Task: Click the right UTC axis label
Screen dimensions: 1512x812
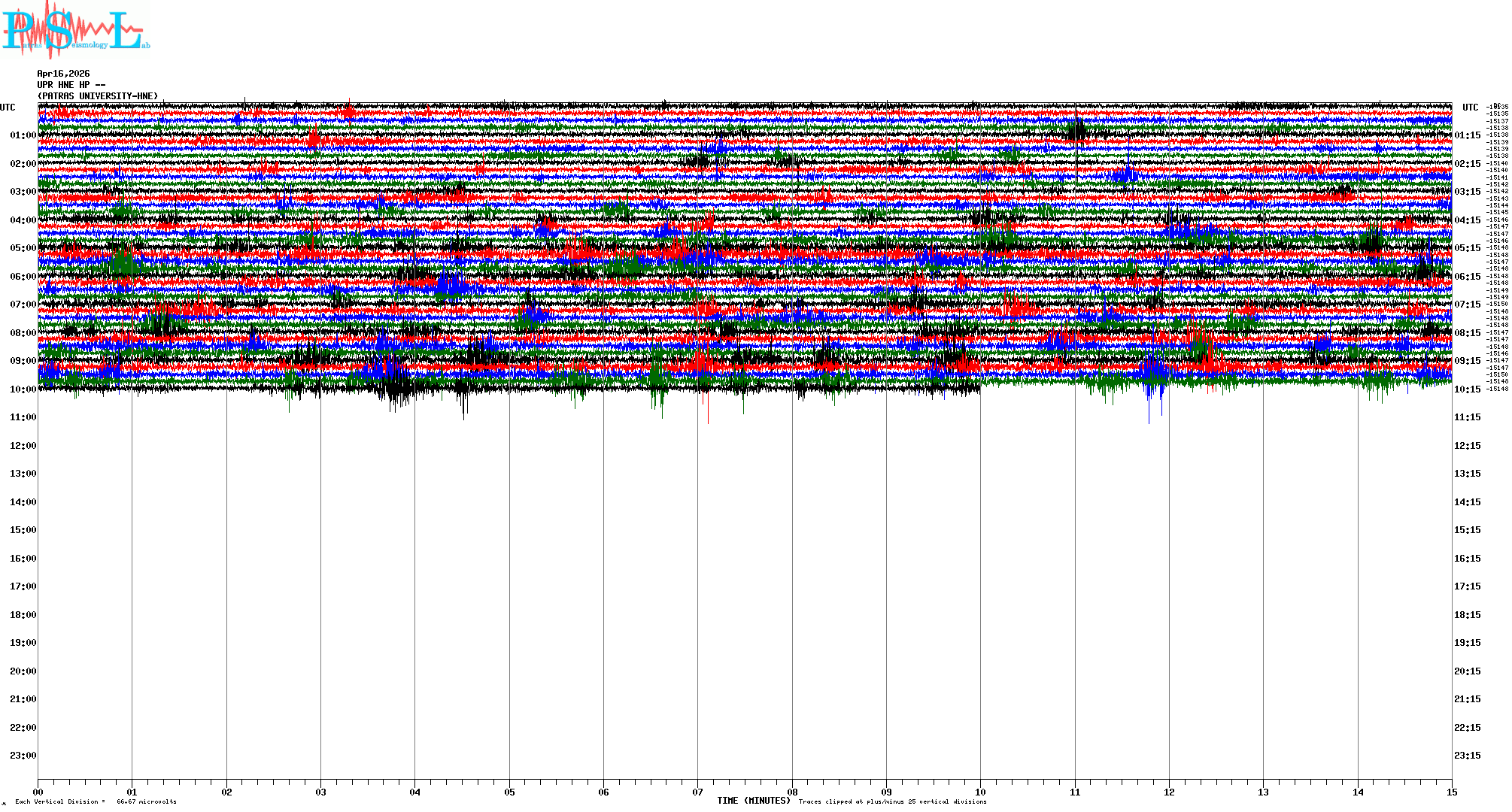Action: point(1470,108)
